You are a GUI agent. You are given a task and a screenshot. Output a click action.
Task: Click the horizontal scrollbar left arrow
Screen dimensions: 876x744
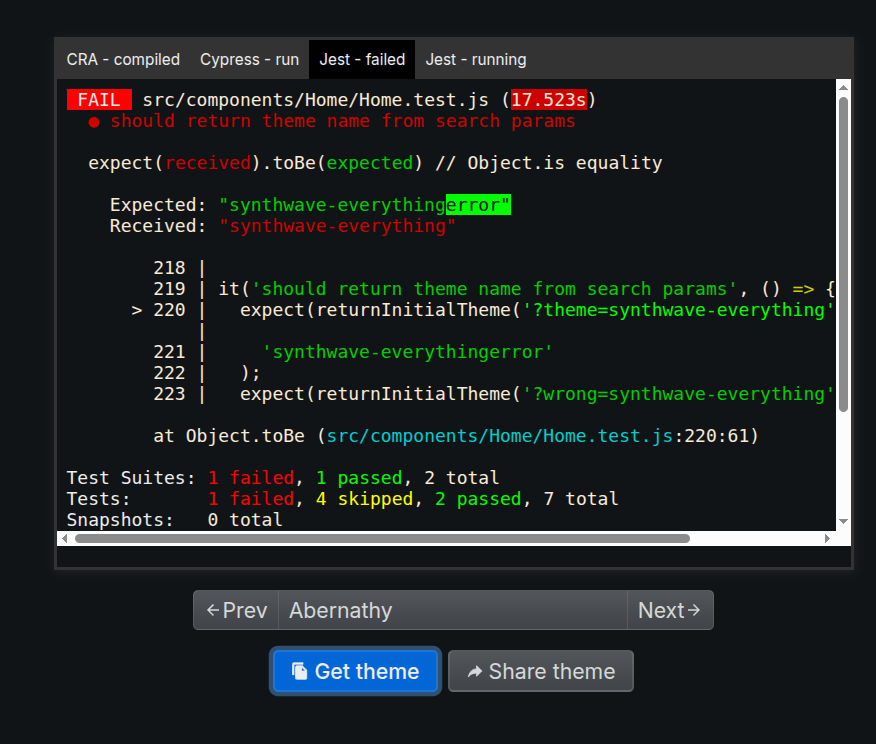pyautogui.click(x=64, y=538)
